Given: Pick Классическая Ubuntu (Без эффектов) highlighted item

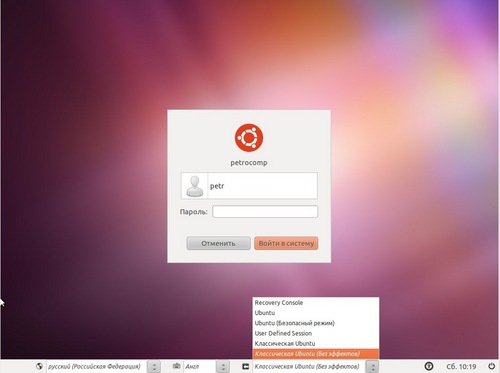Looking at the screenshot, I should click(x=316, y=354).
